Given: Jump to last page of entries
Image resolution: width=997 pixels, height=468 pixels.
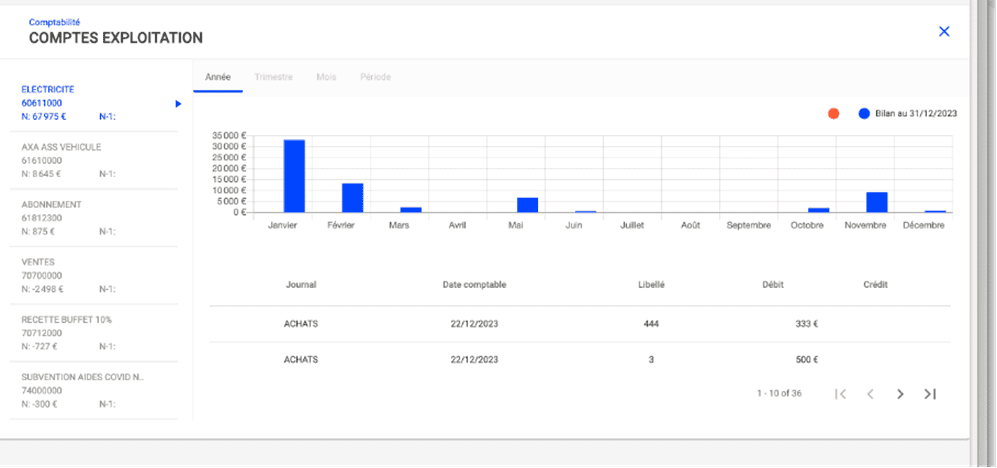Looking at the screenshot, I should 930,394.
